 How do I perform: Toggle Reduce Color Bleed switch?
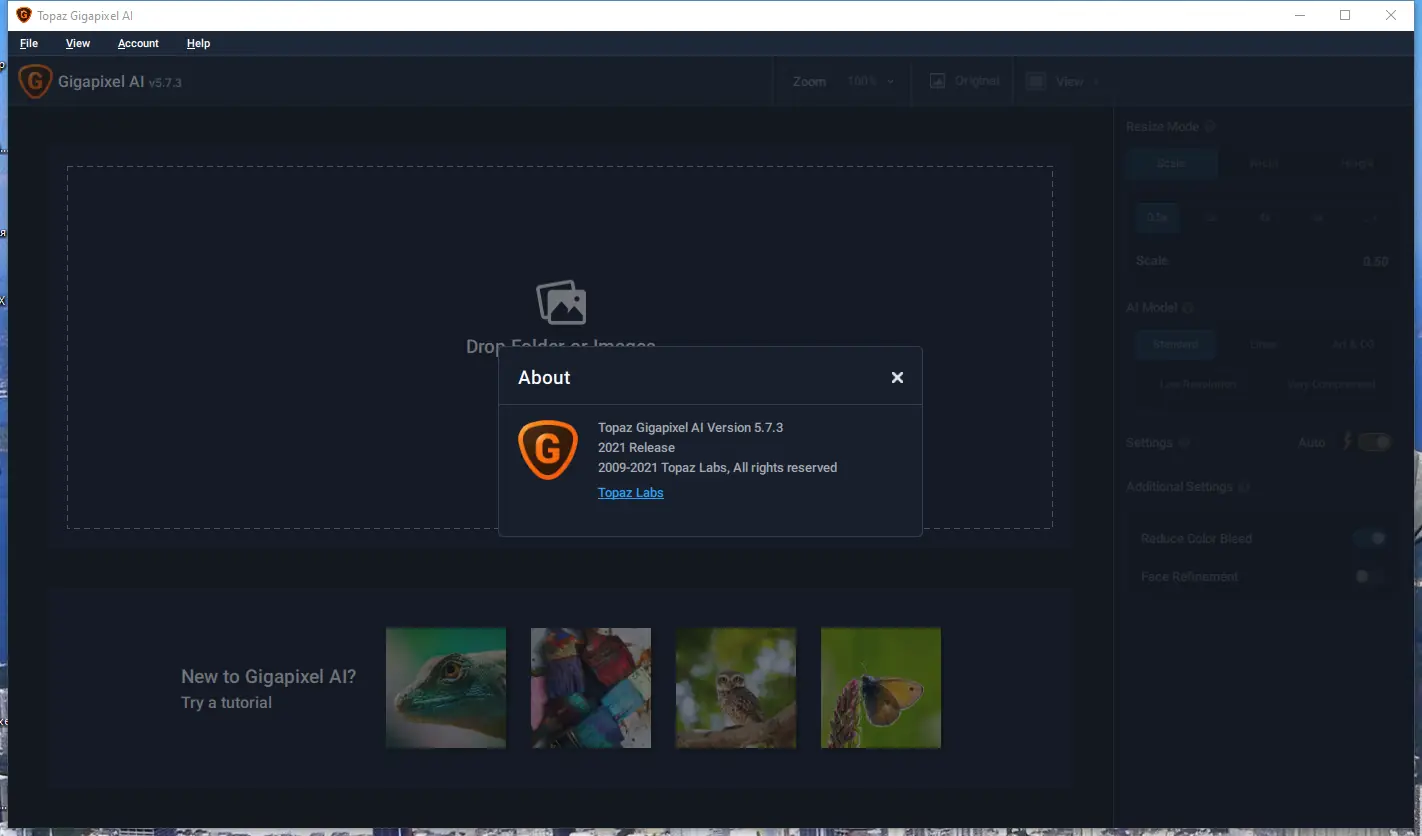(x=1371, y=538)
